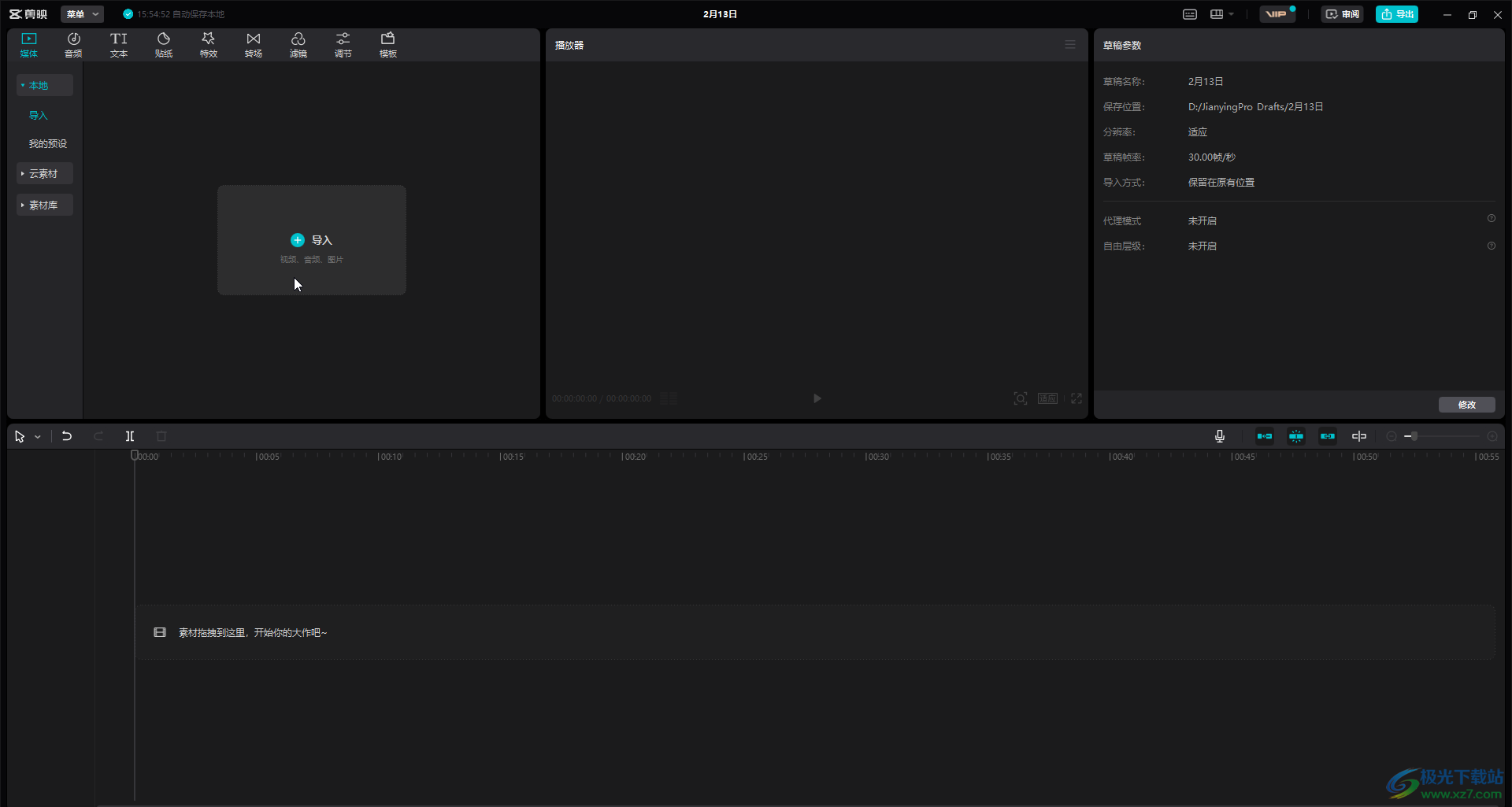Click the 审阅 review button
This screenshot has height=807, width=1512.
[1343, 14]
